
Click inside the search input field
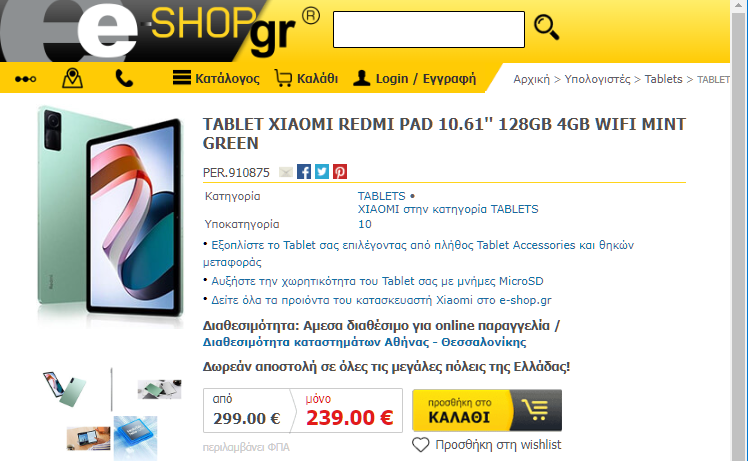(x=429, y=30)
